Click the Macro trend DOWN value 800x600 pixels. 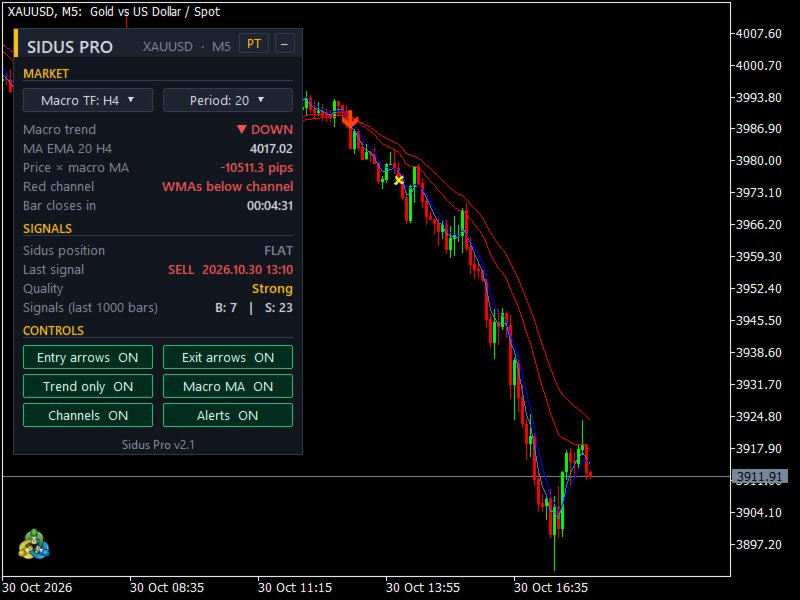[x=265, y=130]
